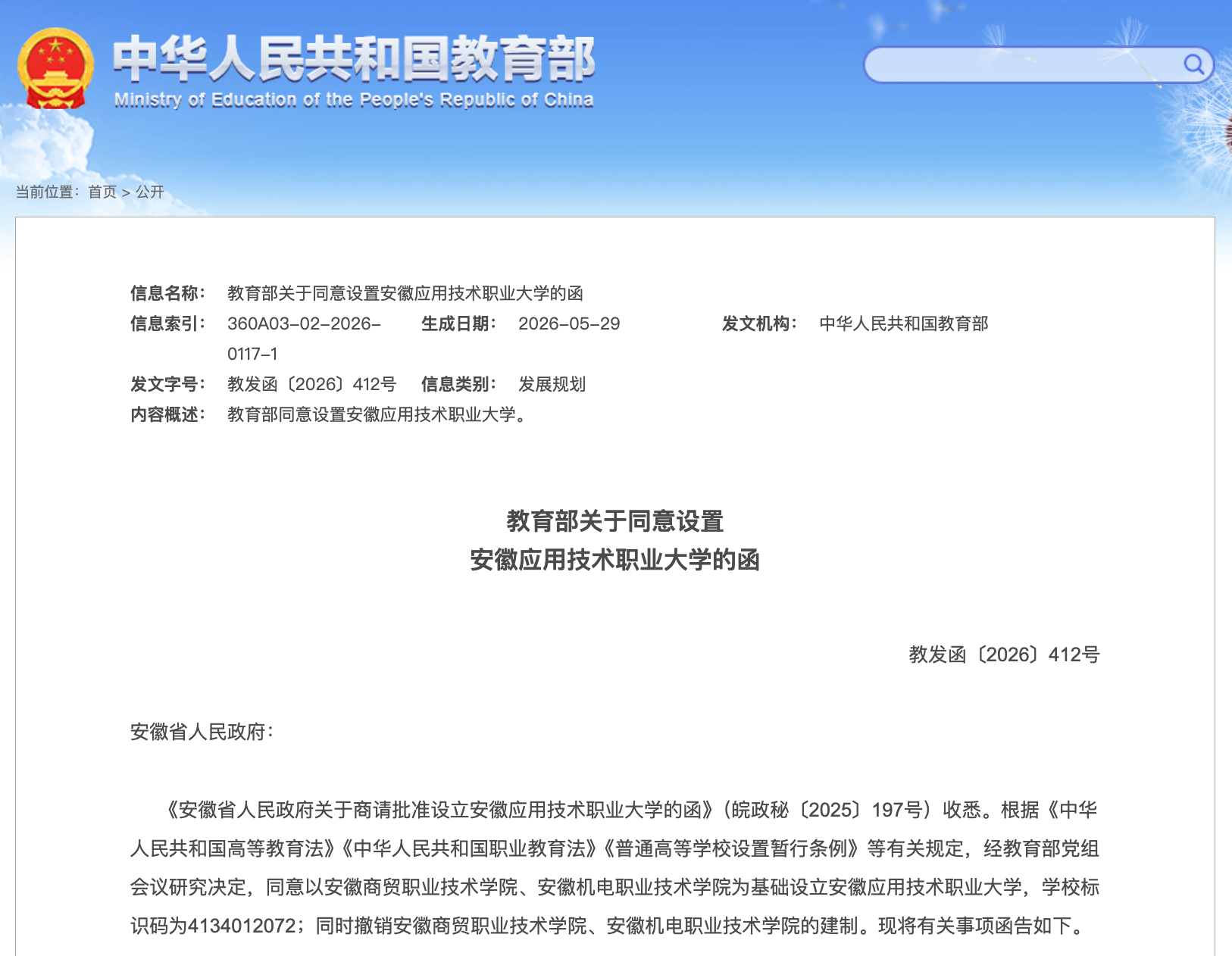Click issuing body value 中华人民共和国教育部
1232x956 pixels.
(x=904, y=323)
